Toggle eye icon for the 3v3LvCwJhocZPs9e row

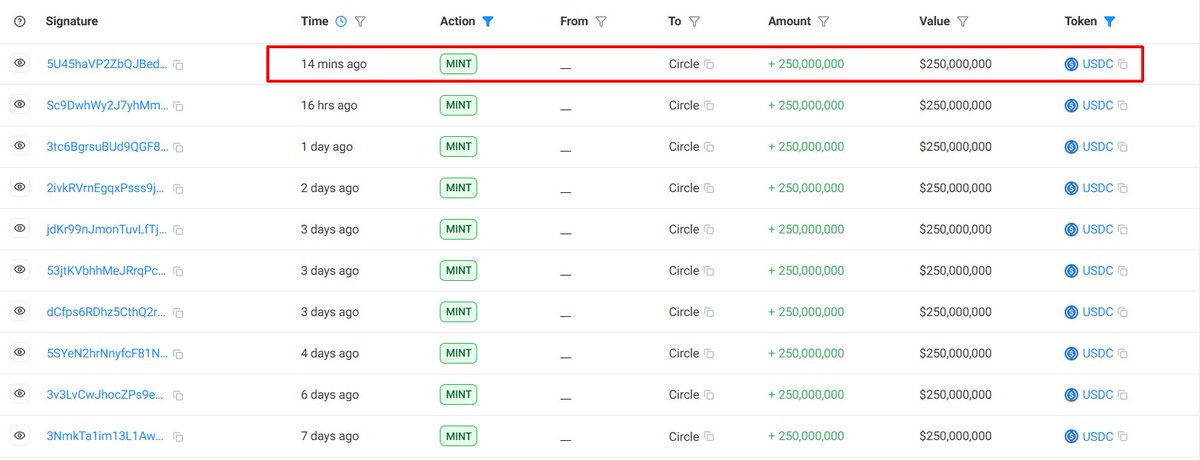pyautogui.click(x=20, y=395)
